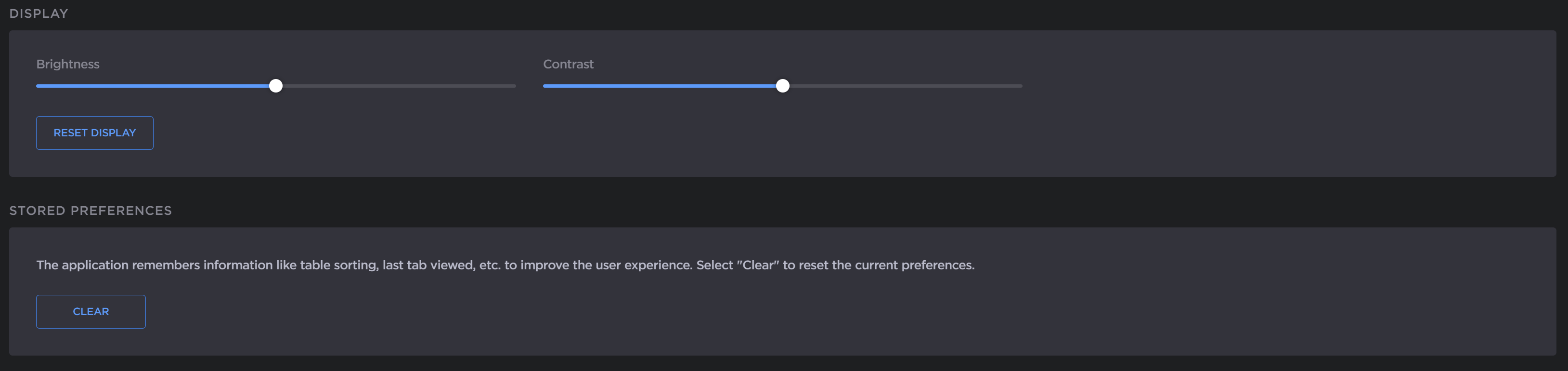Click the Contrast label text

(568, 64)
